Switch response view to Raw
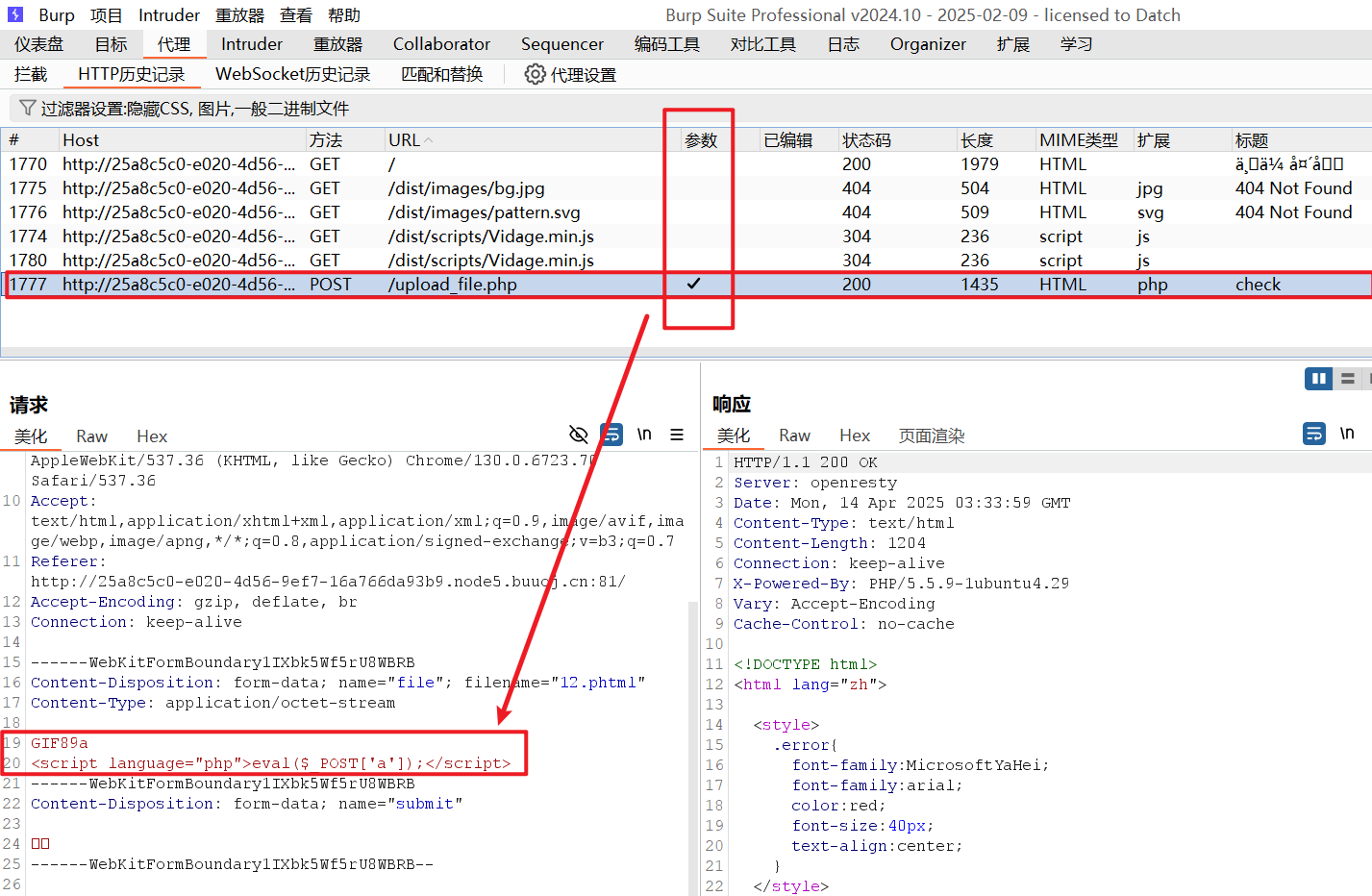The width and height of the screenshot is (1372, 896). click(x=795, y=436)
